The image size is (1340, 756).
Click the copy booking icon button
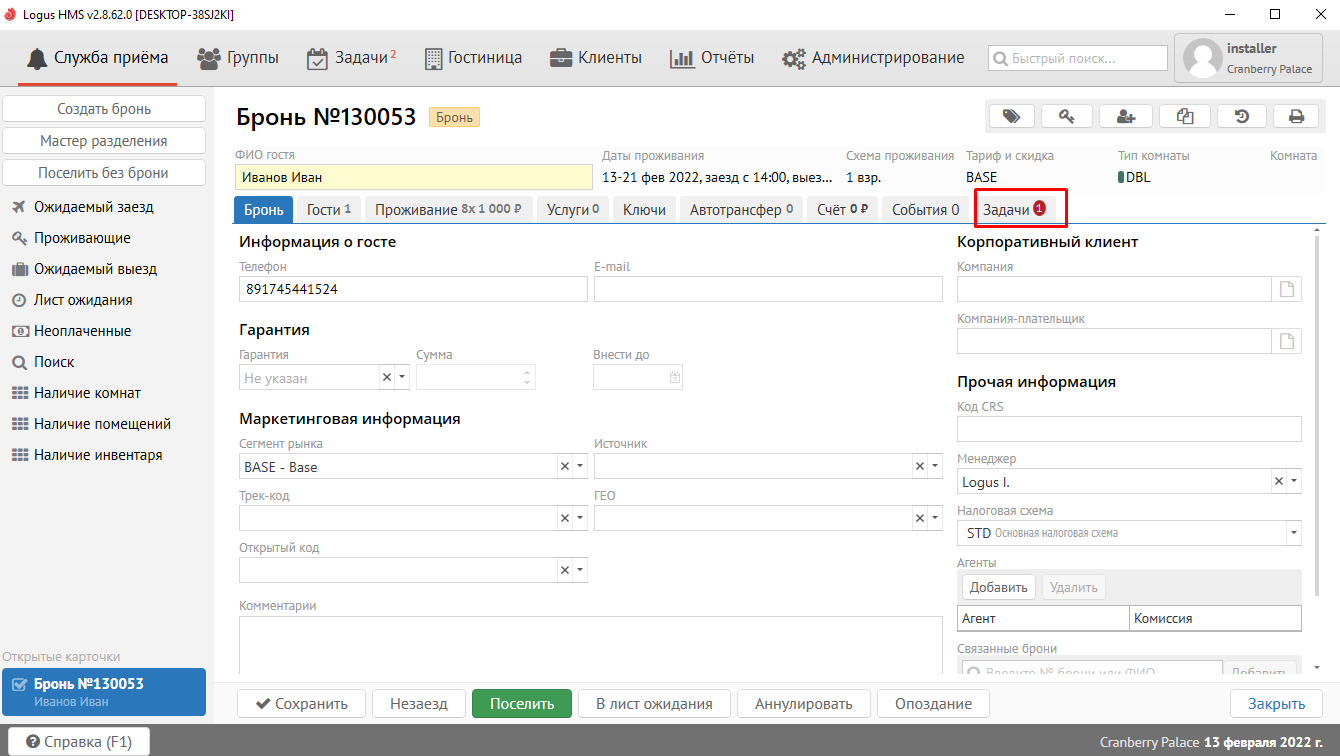point(1185,116)
